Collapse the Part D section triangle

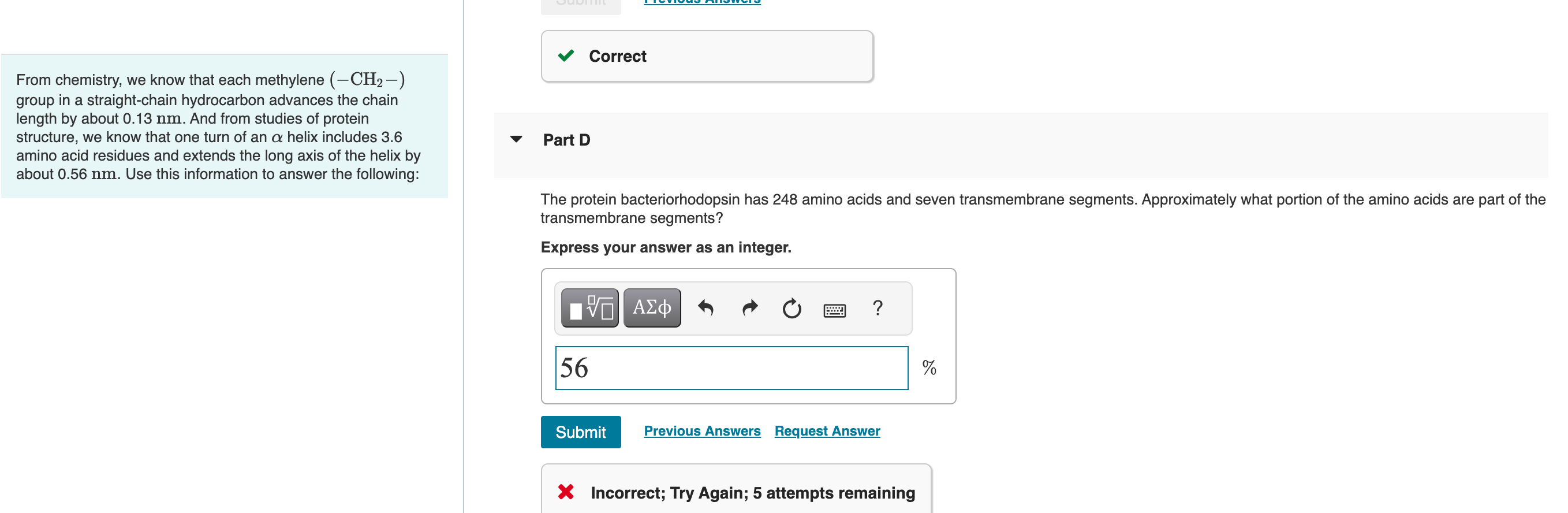(x=516, y=139)
